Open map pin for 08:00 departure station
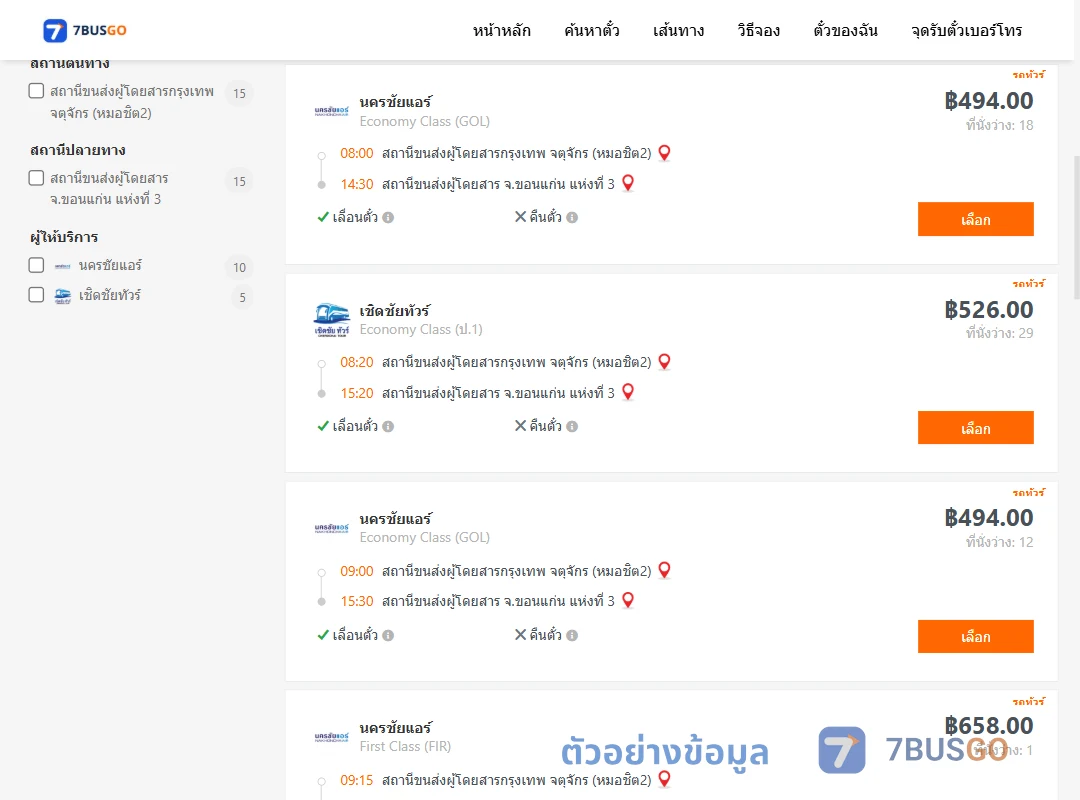Viewport: 1080px width, 800px height. 664,153
